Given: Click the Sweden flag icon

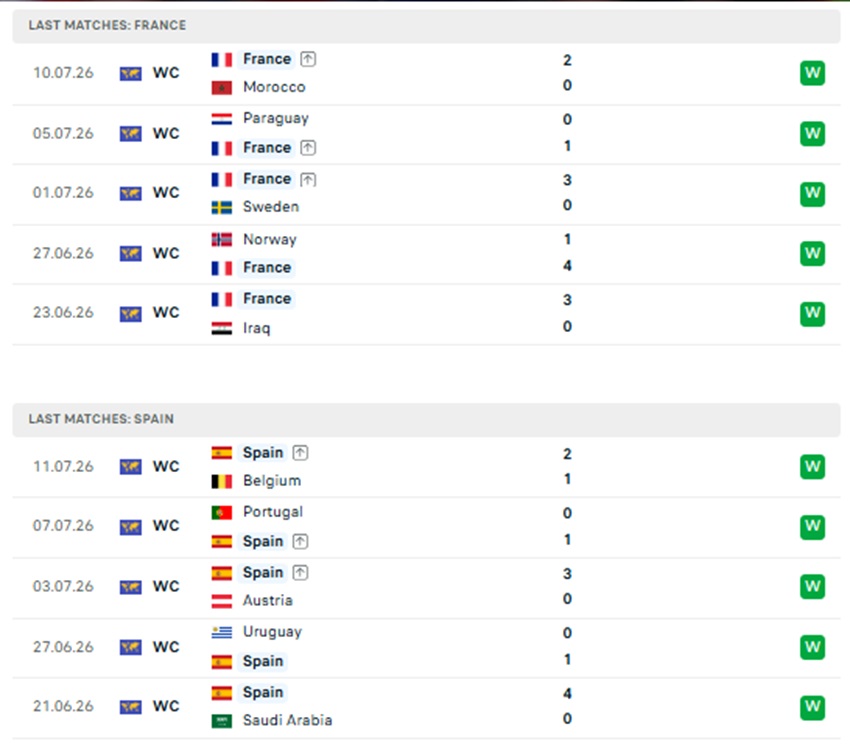Looking at the screenshot, I should pos(222,207).
